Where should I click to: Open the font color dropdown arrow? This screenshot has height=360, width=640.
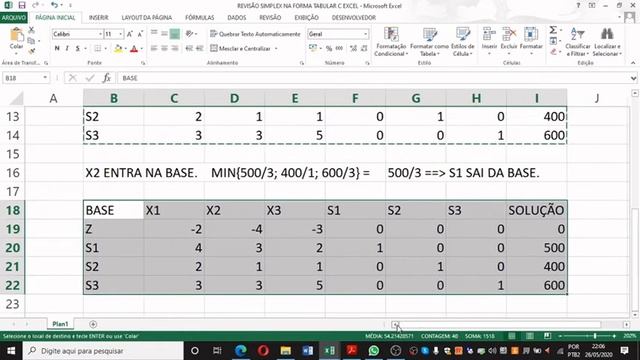tap(142, 49)
